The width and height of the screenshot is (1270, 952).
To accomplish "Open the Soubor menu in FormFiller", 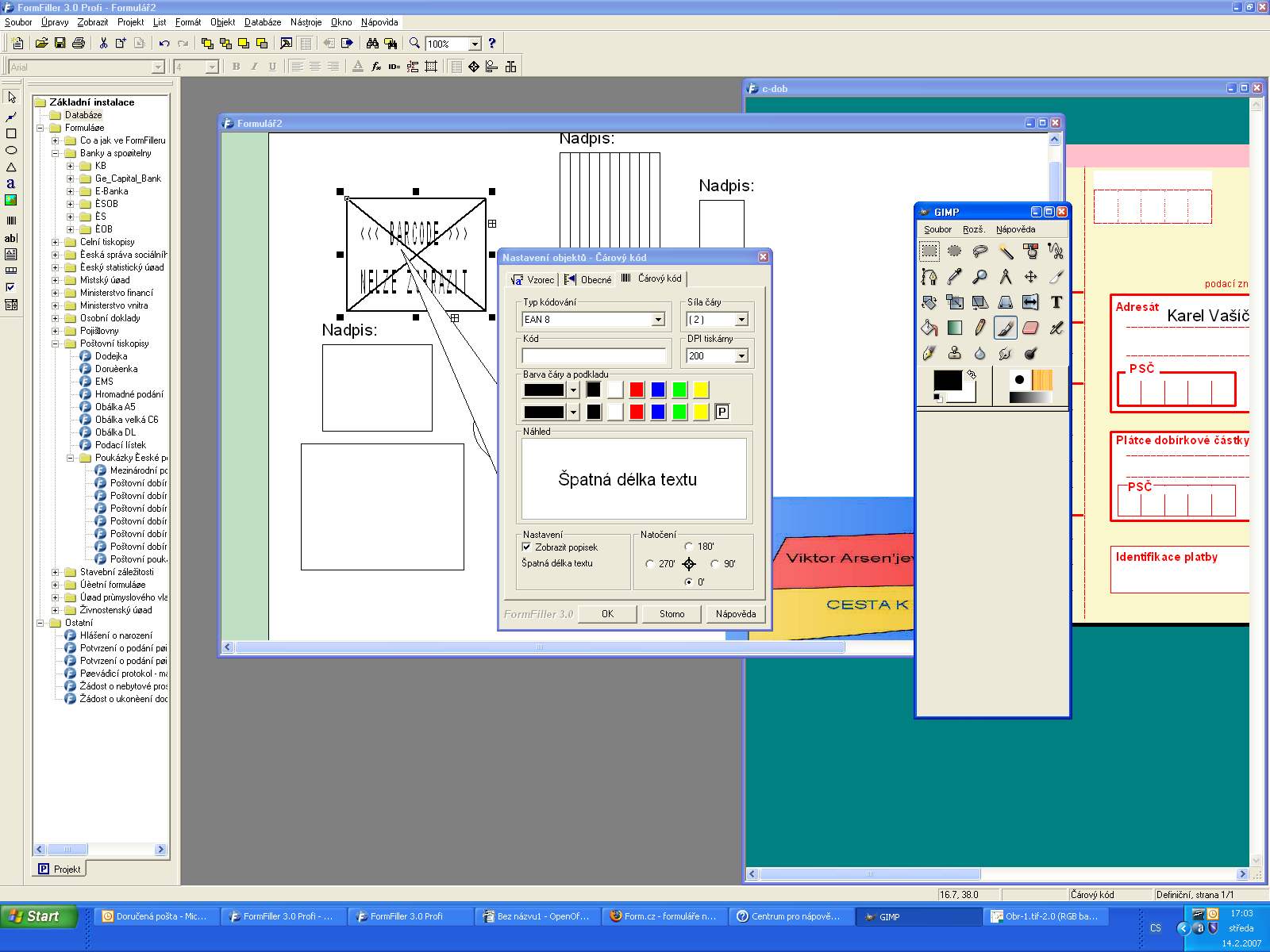I will point(18,22).
